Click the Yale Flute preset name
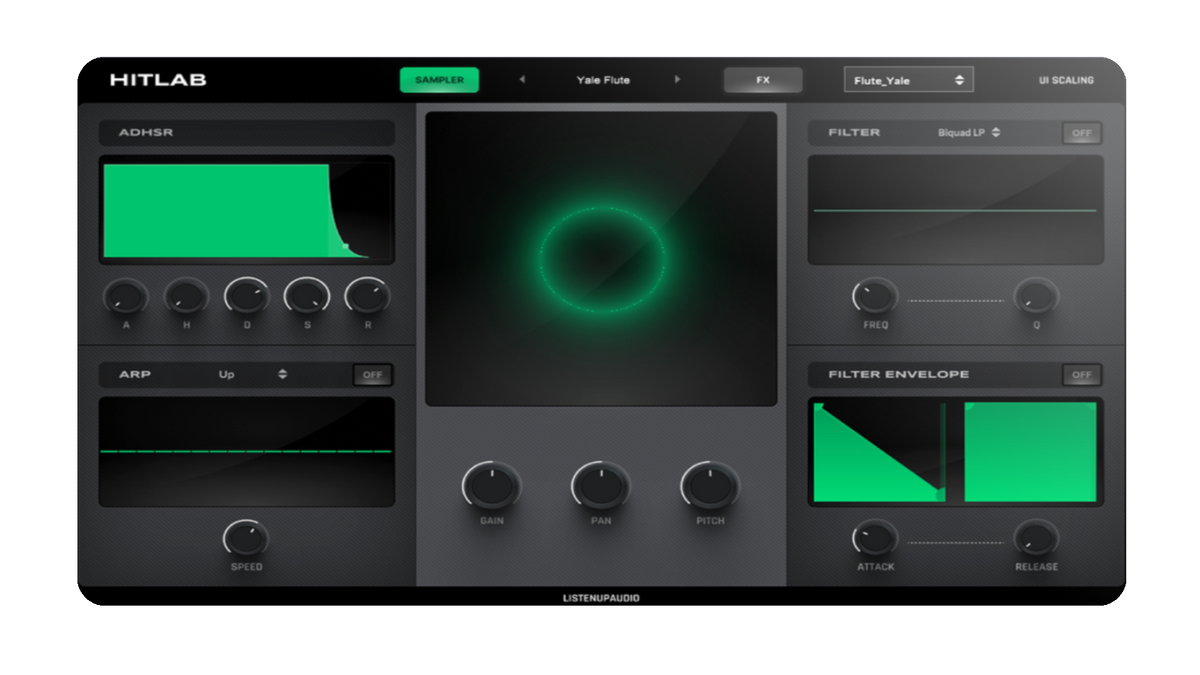1200x675 pixels. coord(603,80)
